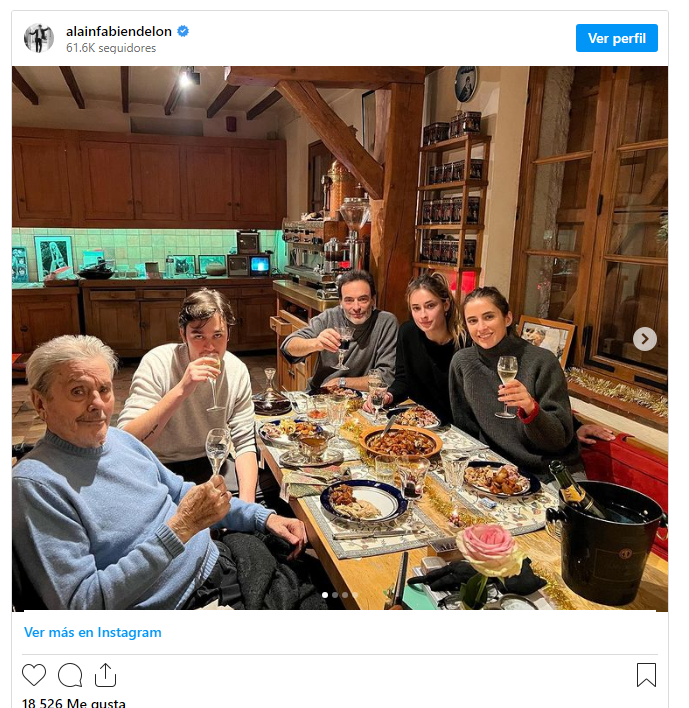The height and width of the screenshot is (708, 689).
Task: View the 18.526 Me gusta likes count
Action: (x=74, y=703)
